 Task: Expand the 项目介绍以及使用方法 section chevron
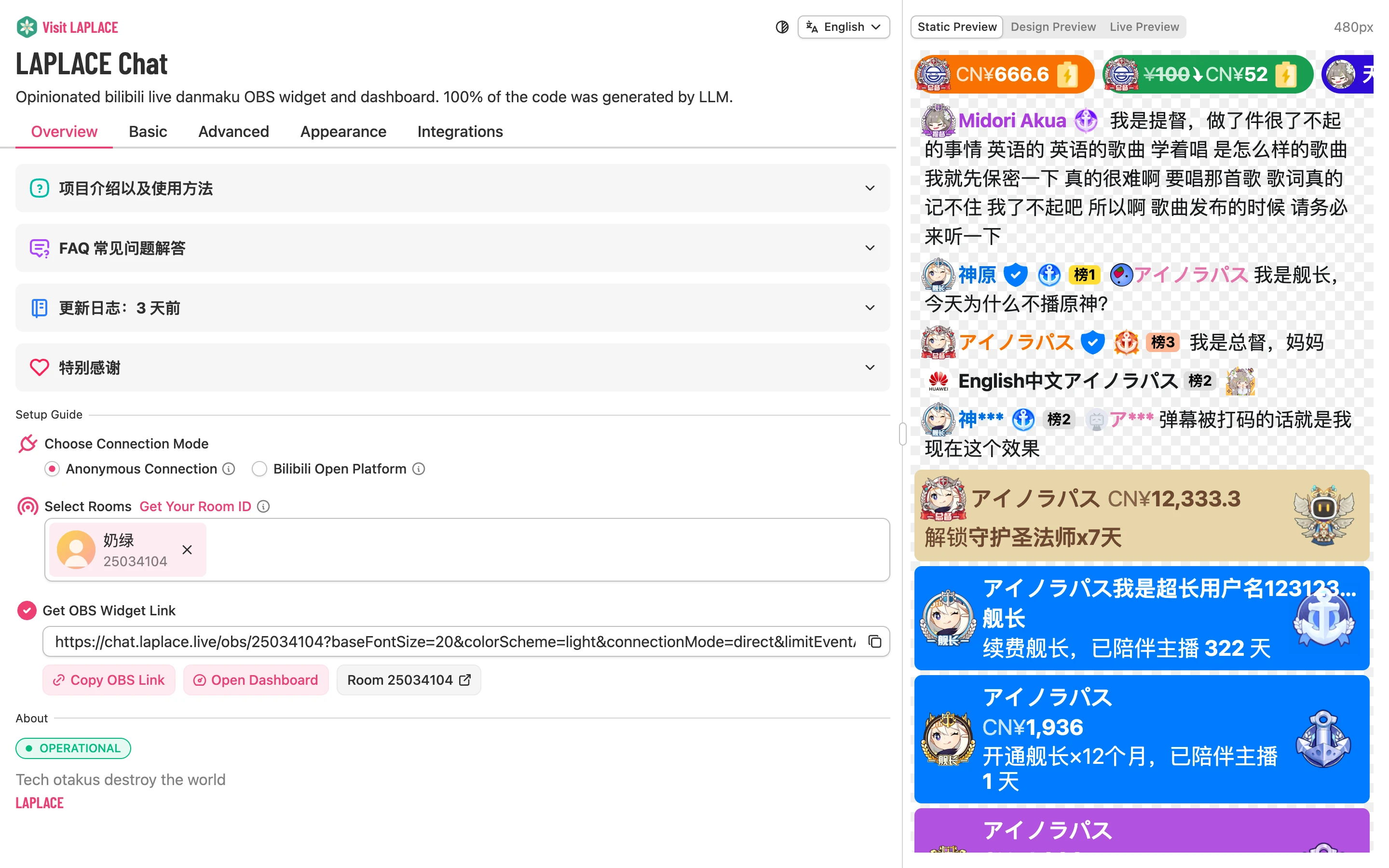[x=870, y=188]
